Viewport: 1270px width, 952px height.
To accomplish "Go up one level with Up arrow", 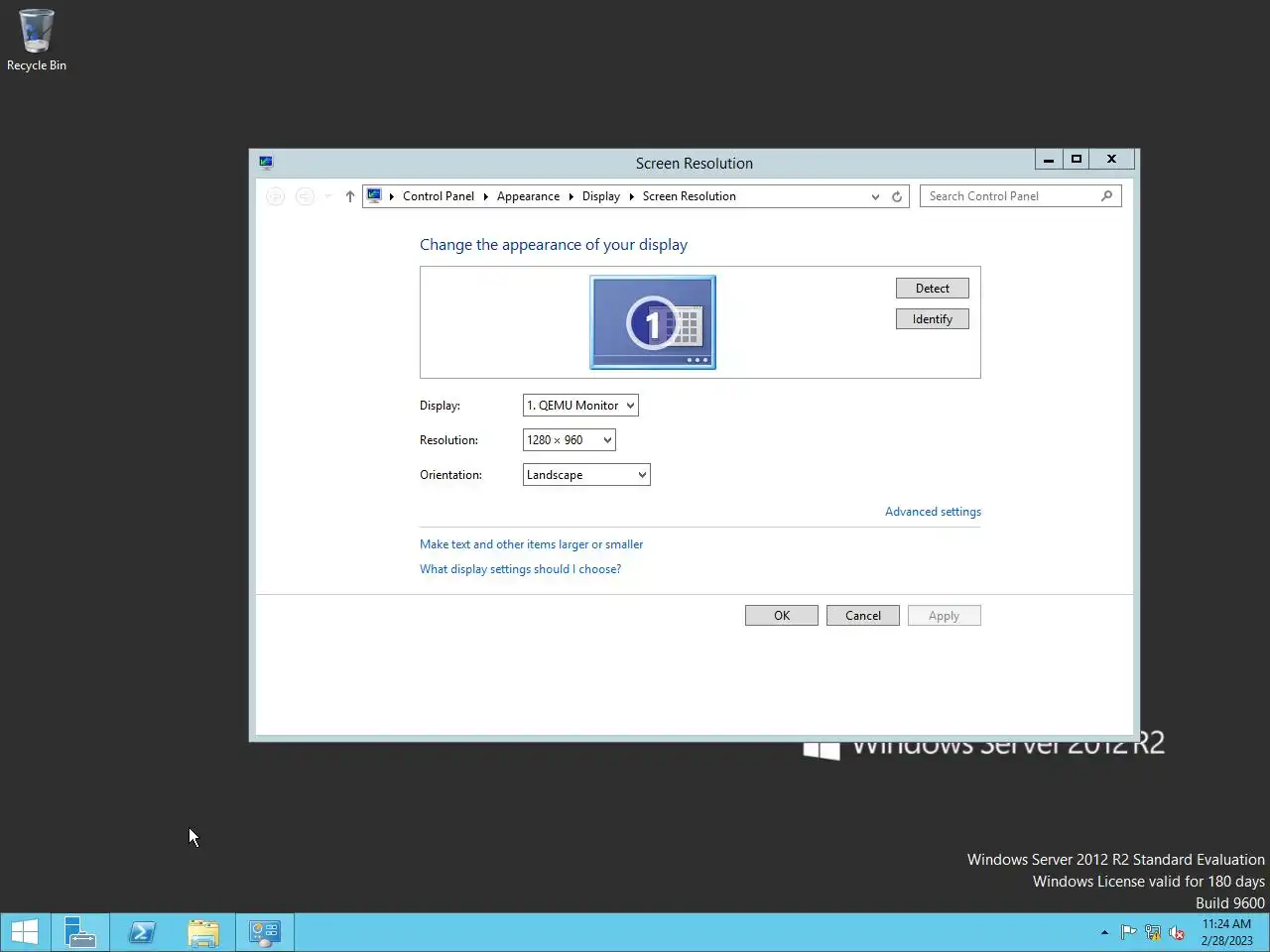I will (350, 196).
